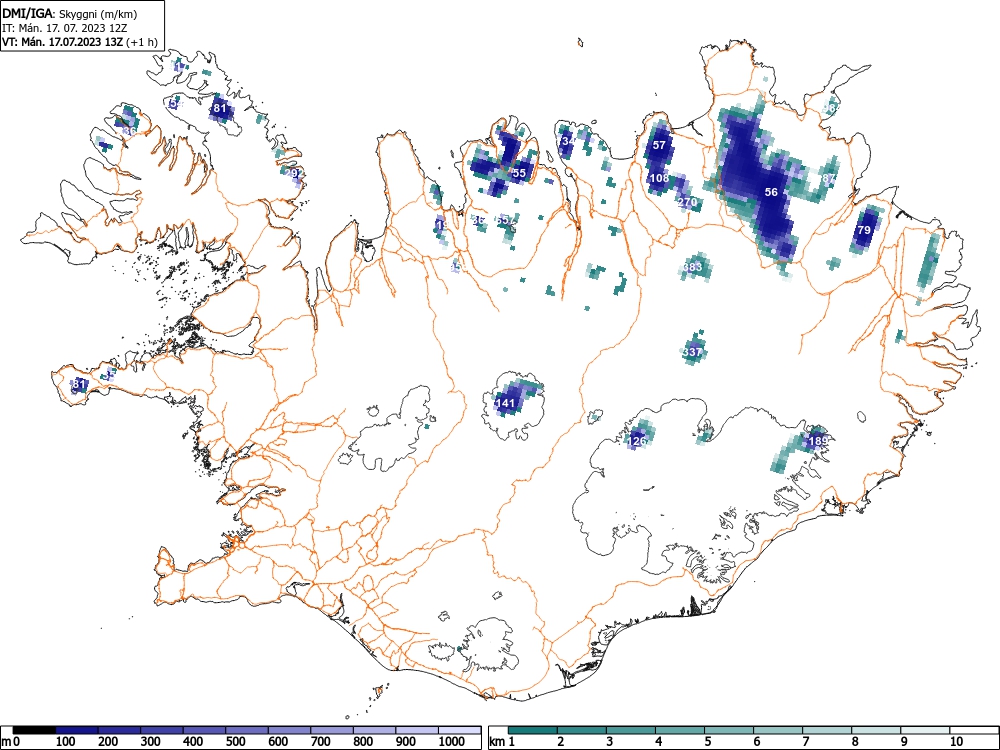This screenshot has height=750, width=1000.
Task: Click the 2 label on the kilometre scale
Action: 561,742
